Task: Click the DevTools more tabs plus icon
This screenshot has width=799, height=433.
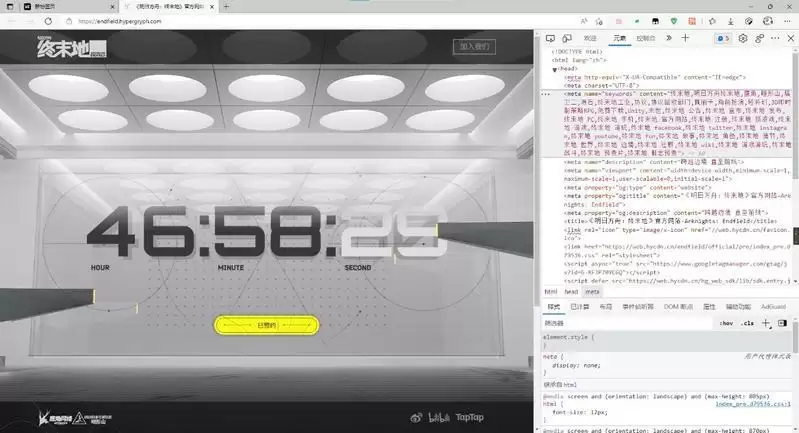Action: [x=685, y=37]
